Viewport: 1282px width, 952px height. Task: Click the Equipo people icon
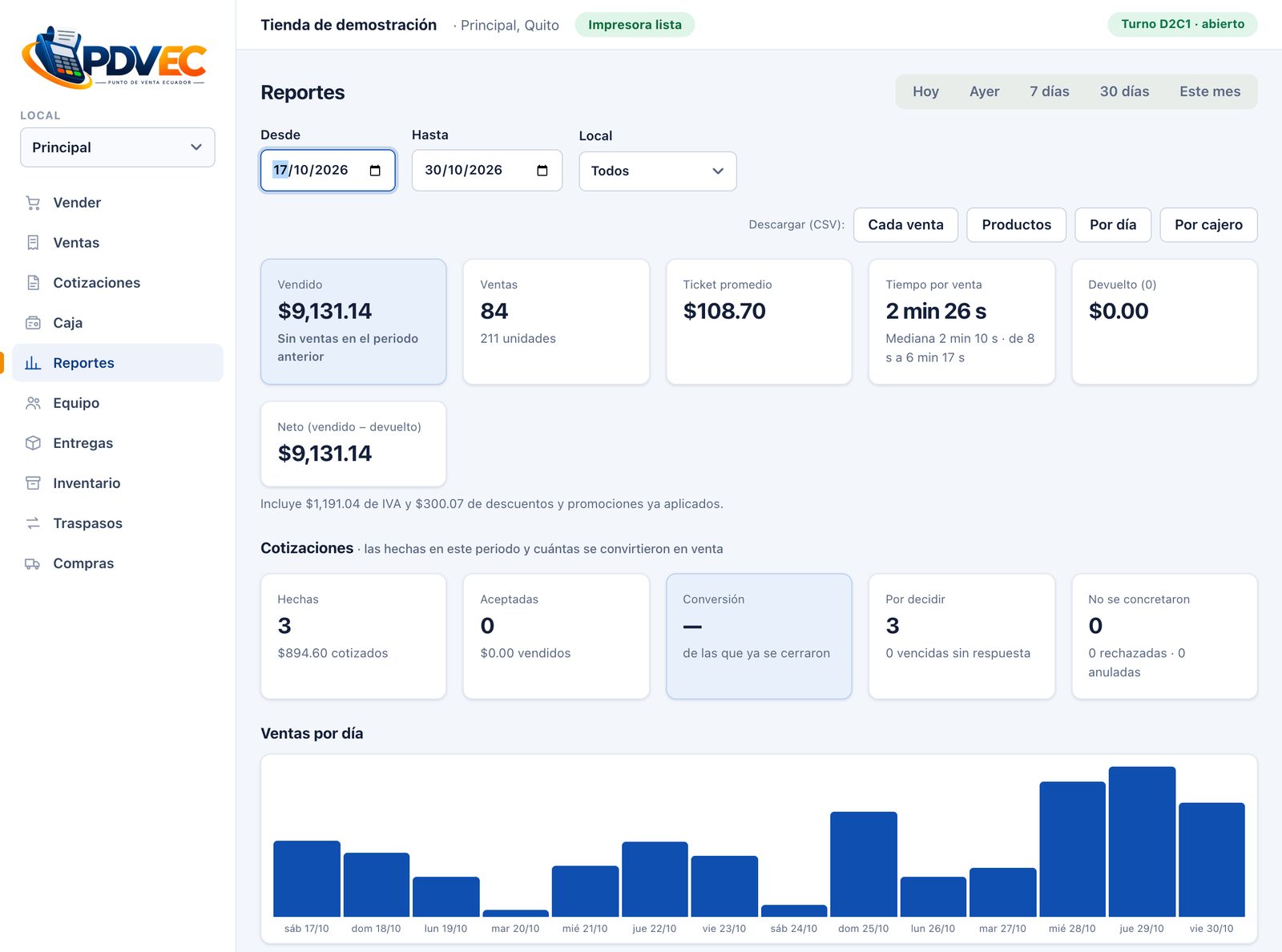(x=33, y=403)
